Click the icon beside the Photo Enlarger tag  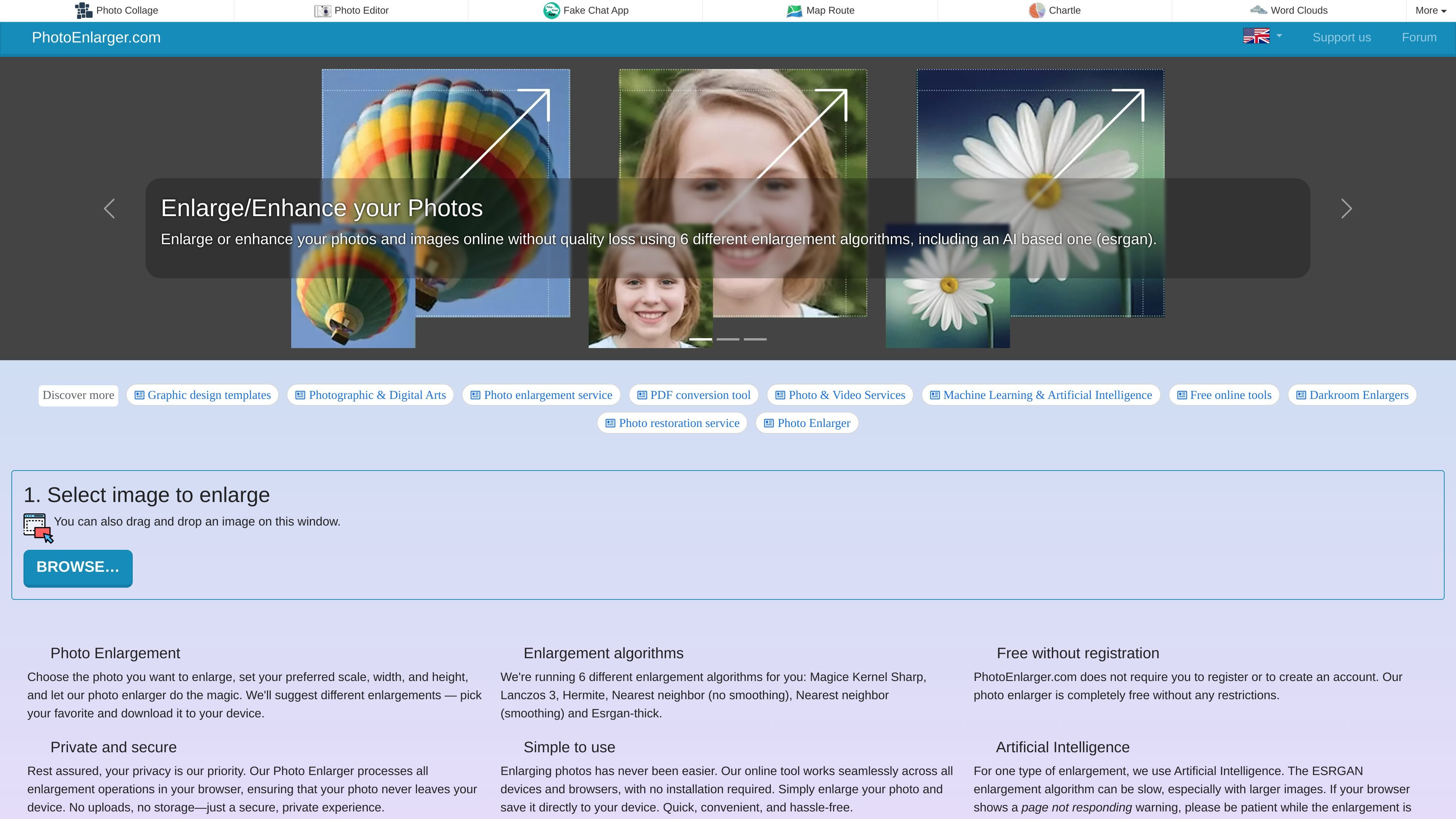tap(769, 424)
